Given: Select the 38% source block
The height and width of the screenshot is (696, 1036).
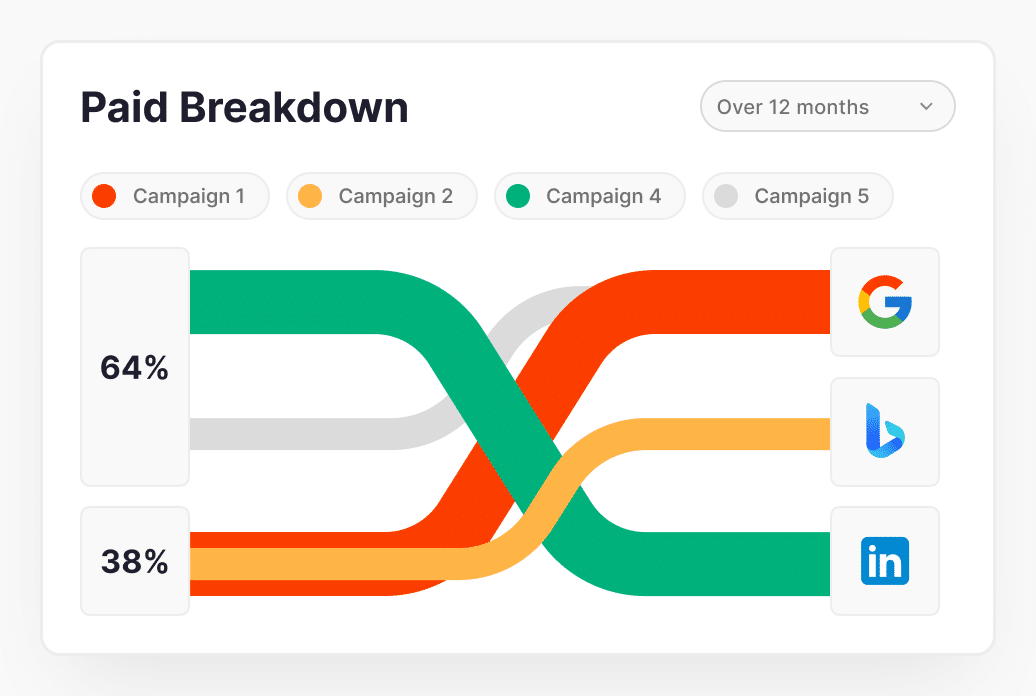Looking at the screenshot, I should pos(135,561).
